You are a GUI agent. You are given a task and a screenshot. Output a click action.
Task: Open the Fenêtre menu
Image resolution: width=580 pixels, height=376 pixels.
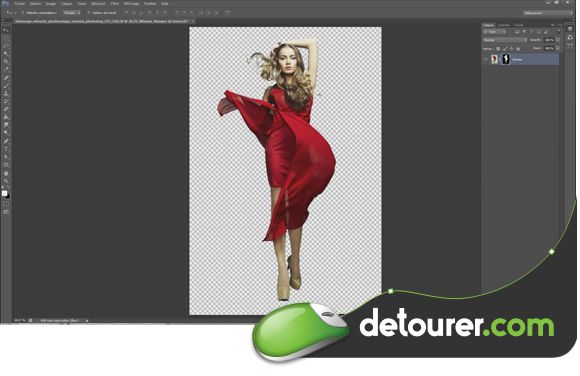click(x=150, y=4)
